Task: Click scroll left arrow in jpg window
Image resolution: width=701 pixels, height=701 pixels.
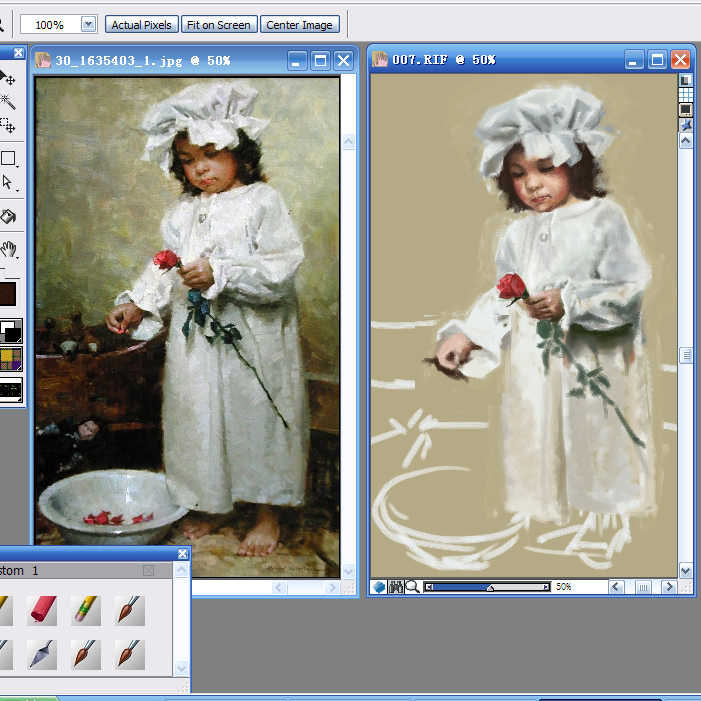Action: tap(279, 587)
